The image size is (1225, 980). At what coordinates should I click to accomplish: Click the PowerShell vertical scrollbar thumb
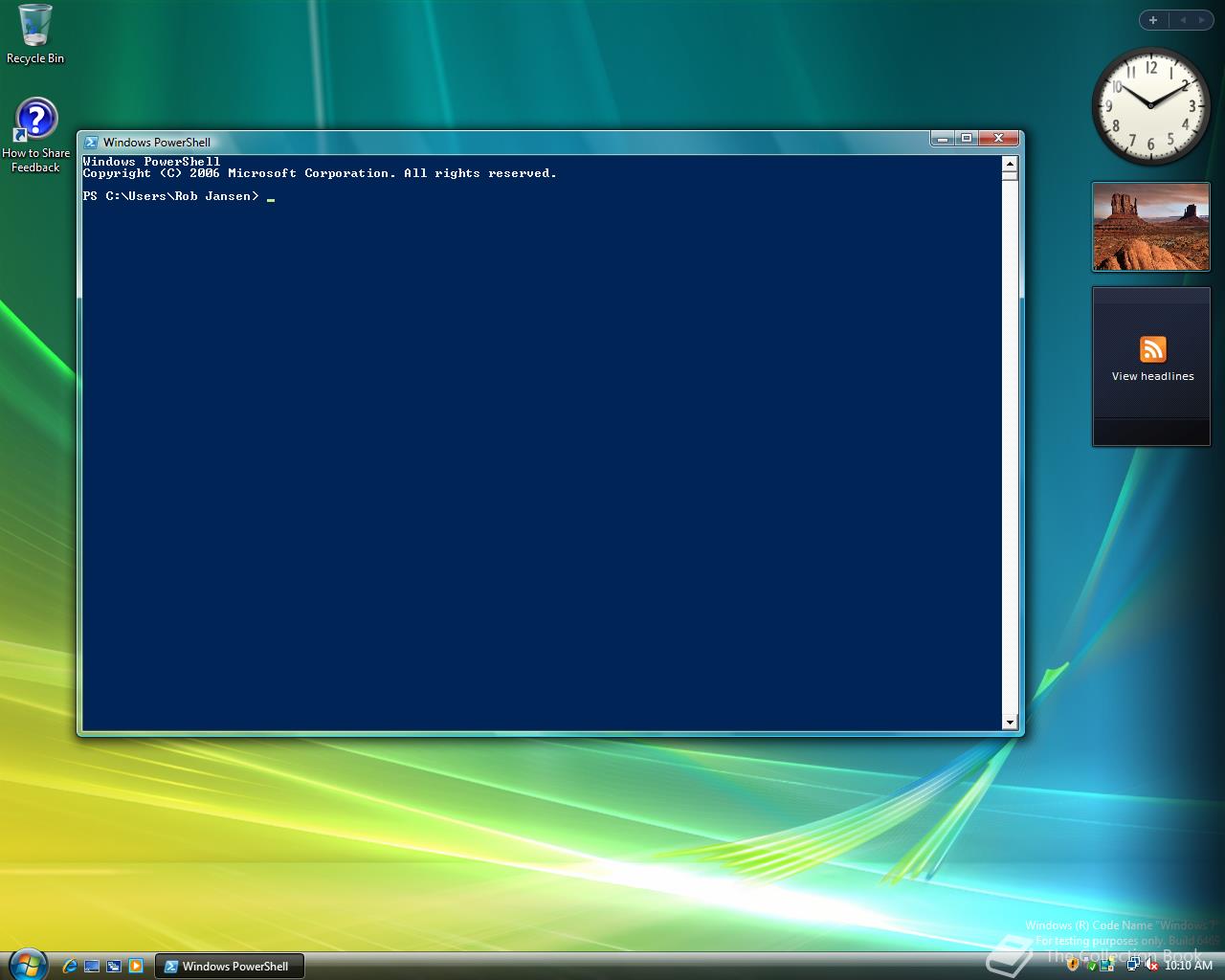(x=1010, y=176)
